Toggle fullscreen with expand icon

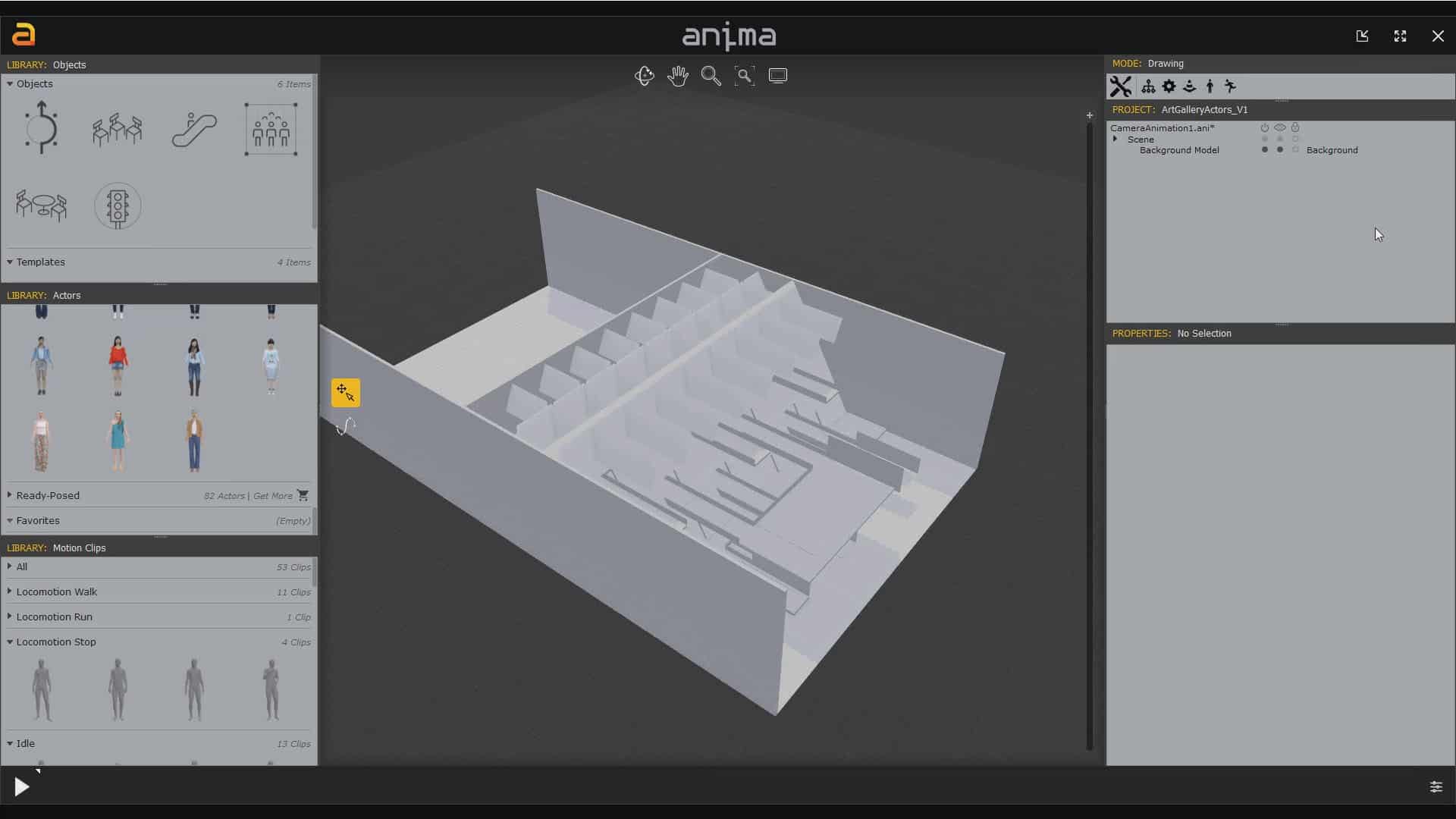(1400, 36)
